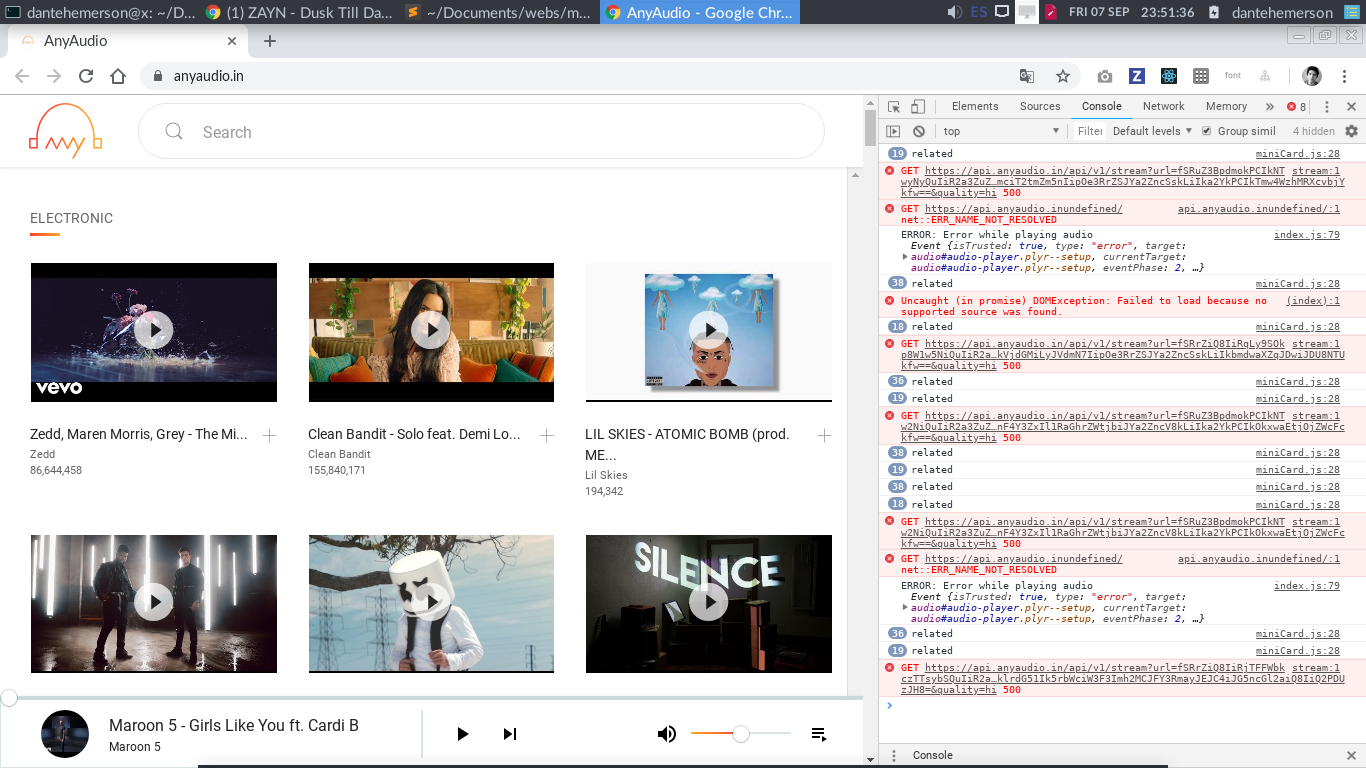This screenshot has width=1366, height=768.
Task: Expand more DevTools tabs chevron
Action: click(1270, 106)
